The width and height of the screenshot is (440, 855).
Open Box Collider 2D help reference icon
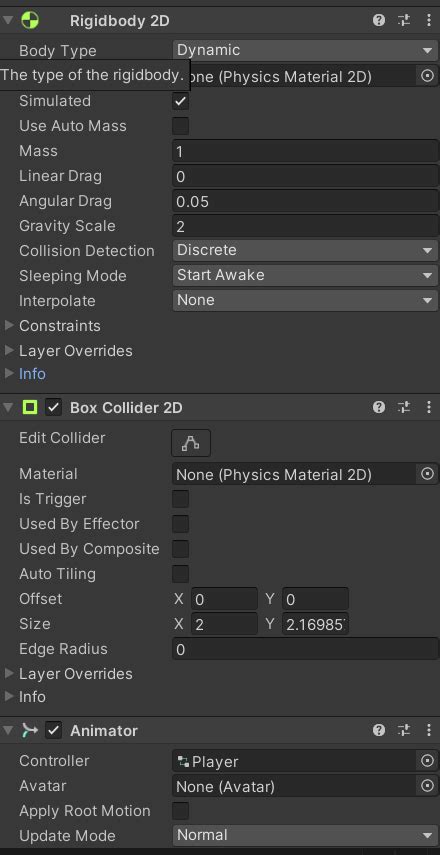pos(379,407)
